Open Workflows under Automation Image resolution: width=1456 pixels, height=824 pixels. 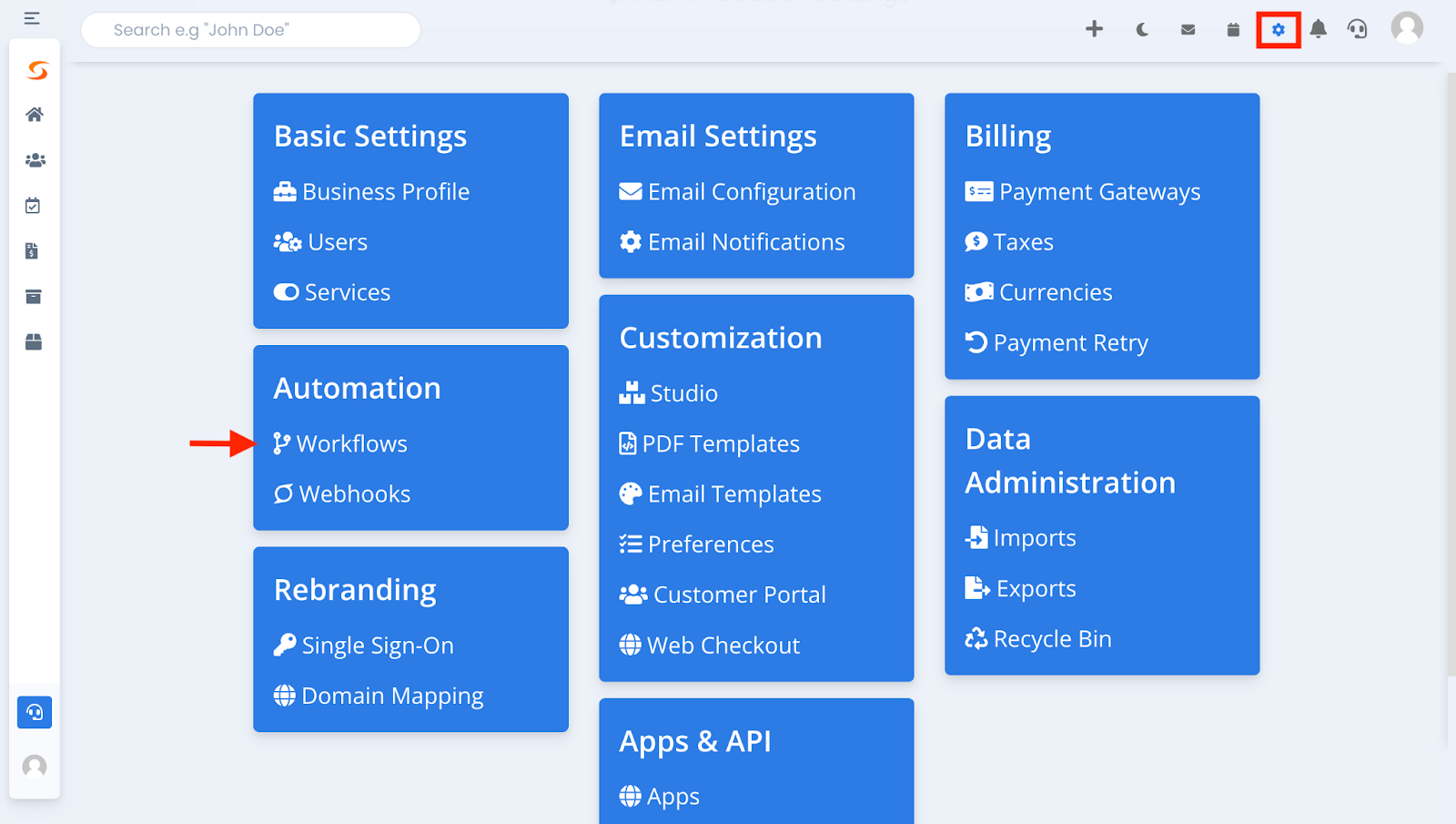[x=352, y=443]
